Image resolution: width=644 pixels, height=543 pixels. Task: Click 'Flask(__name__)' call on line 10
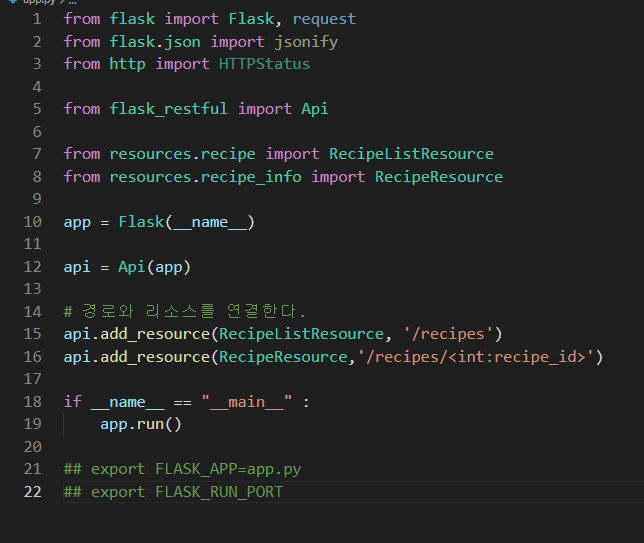pyautogui.click(x=187, y=222)
